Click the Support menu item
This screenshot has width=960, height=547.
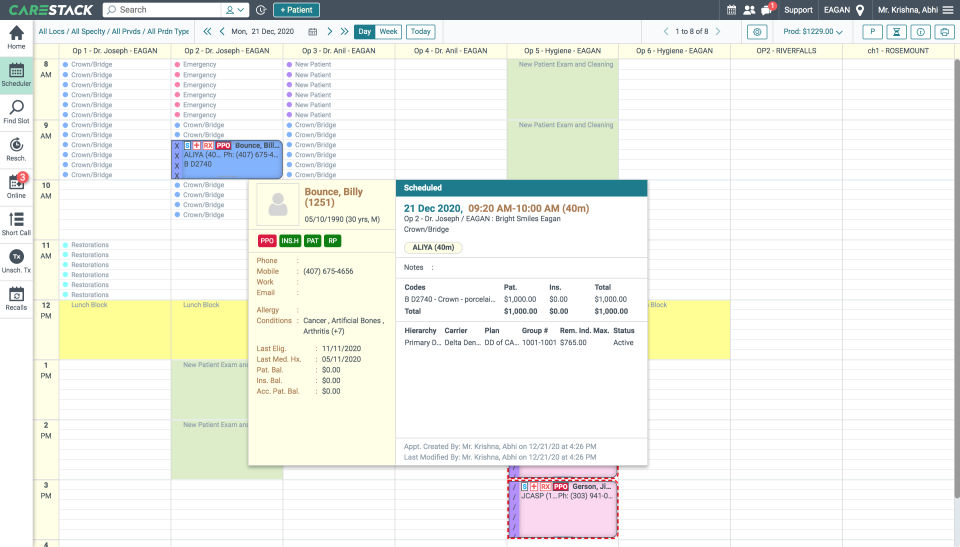pos(798,10)
